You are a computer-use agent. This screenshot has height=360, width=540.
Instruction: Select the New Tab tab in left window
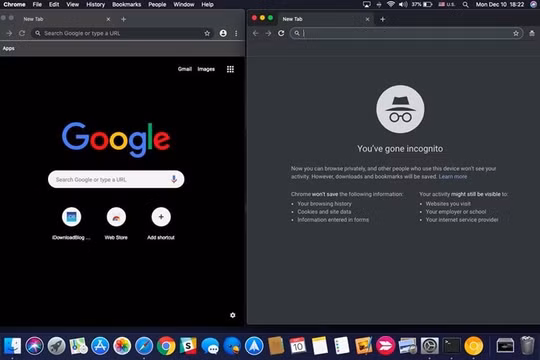[x=65, y=19]
